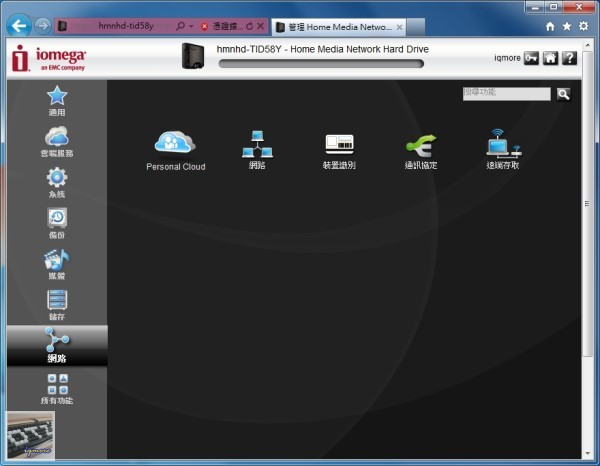The height and width of the screenshot is (466, 600).
Task: Open the 網路 settings icon in the main panel
Action: coord(257,150)
